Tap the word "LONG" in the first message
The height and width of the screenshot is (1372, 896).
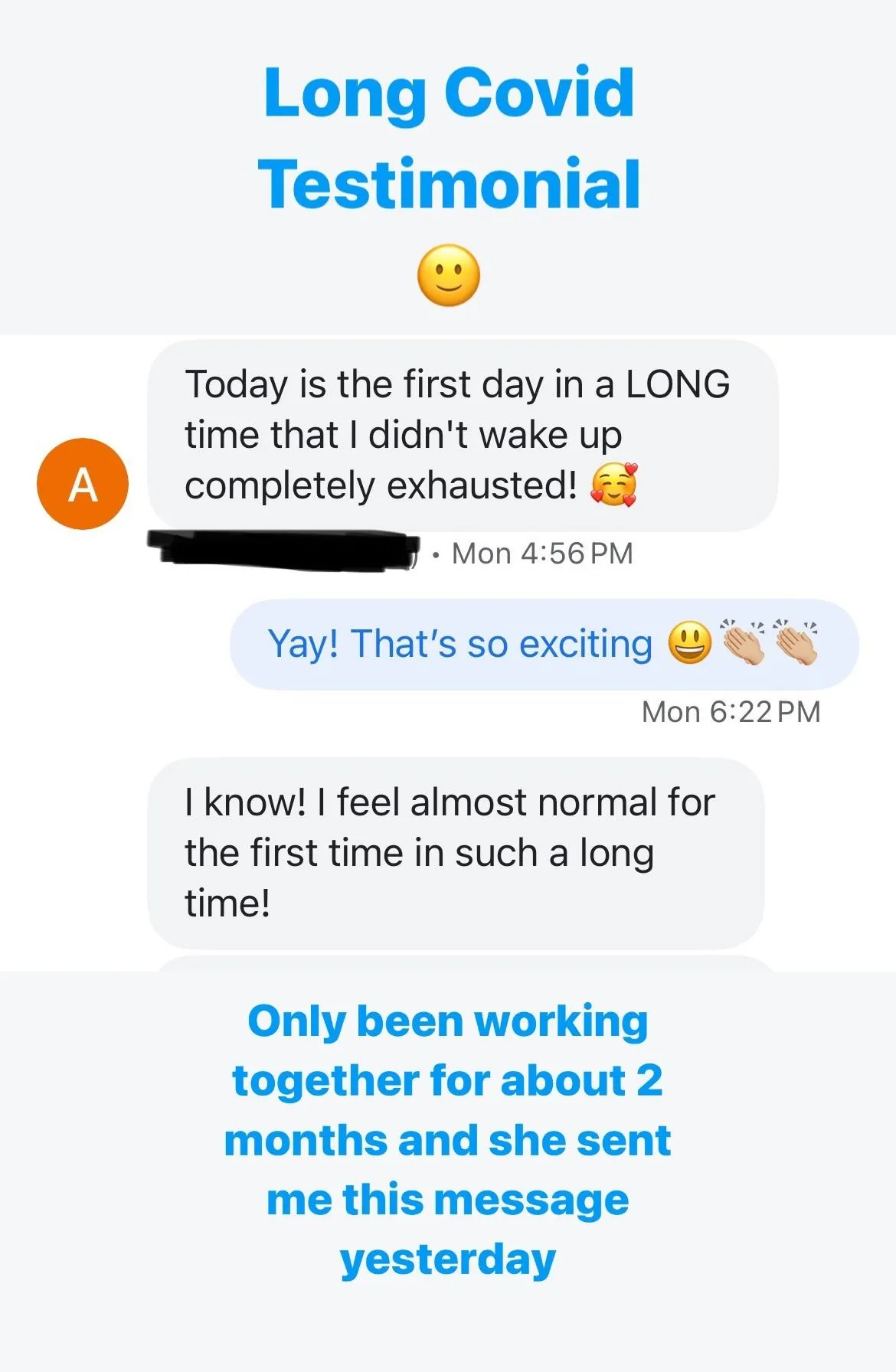(x=678, y=384)
